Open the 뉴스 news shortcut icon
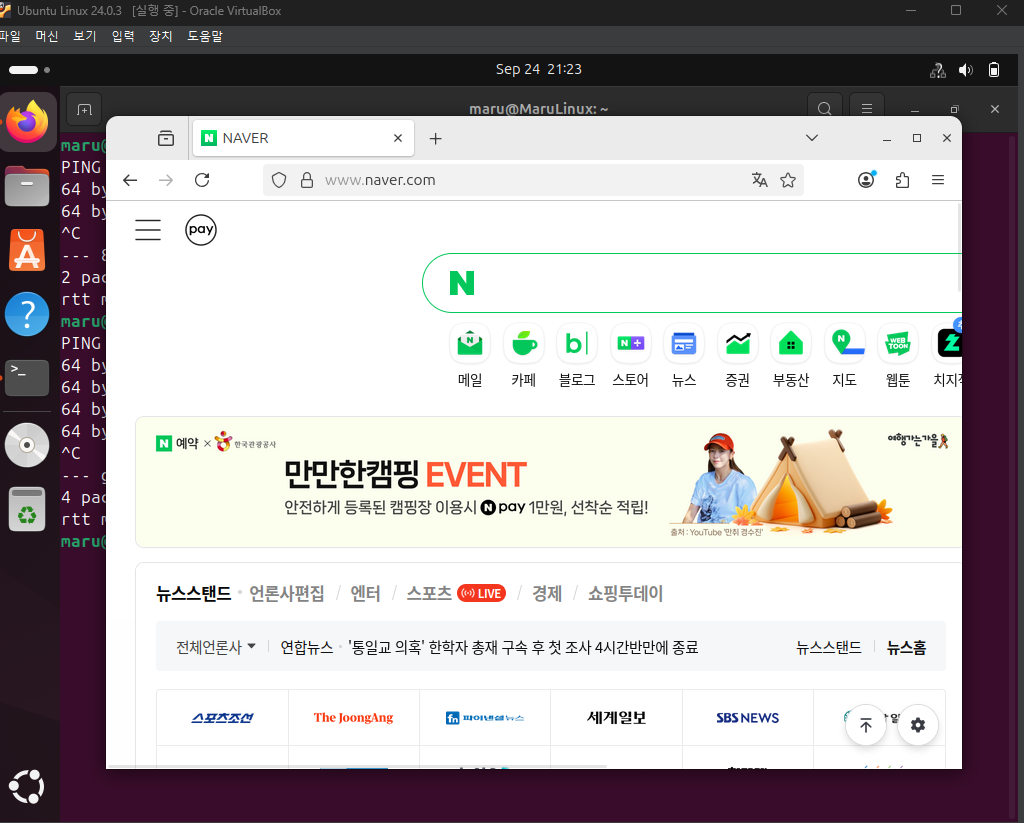Viewport: 1024px width, 823px height. point(684,343)
